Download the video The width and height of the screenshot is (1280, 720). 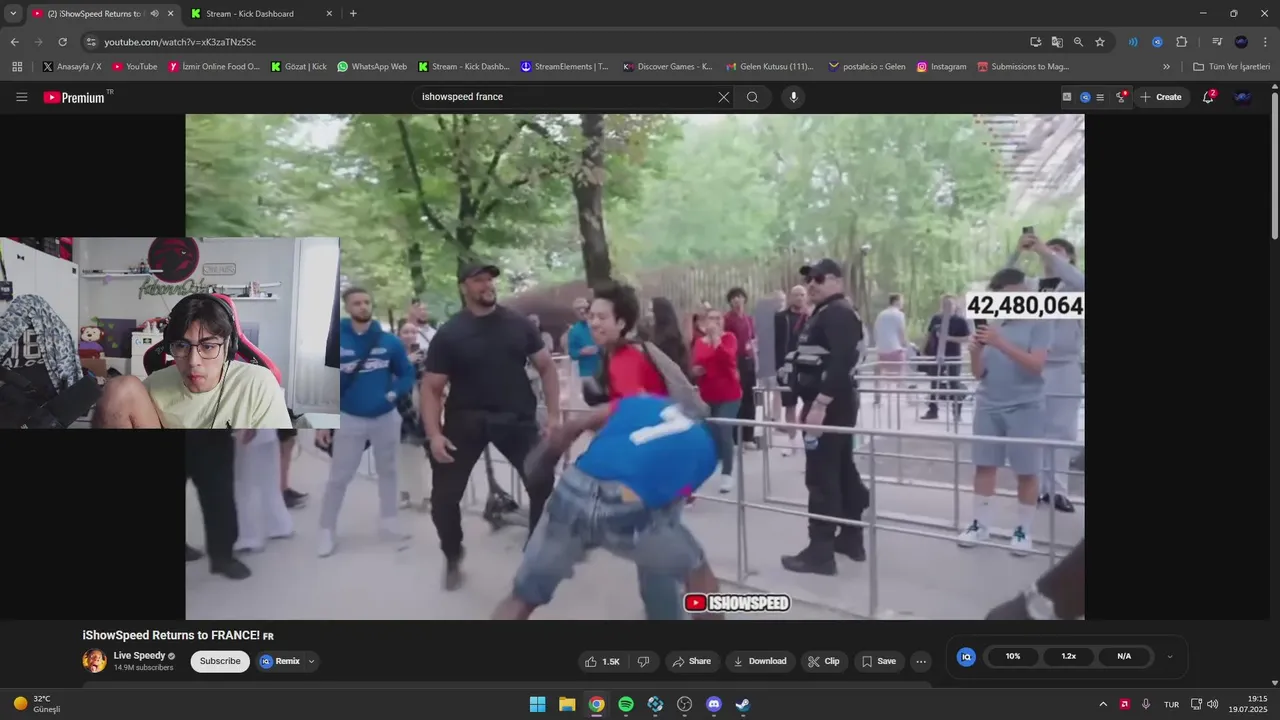point(759,661)
